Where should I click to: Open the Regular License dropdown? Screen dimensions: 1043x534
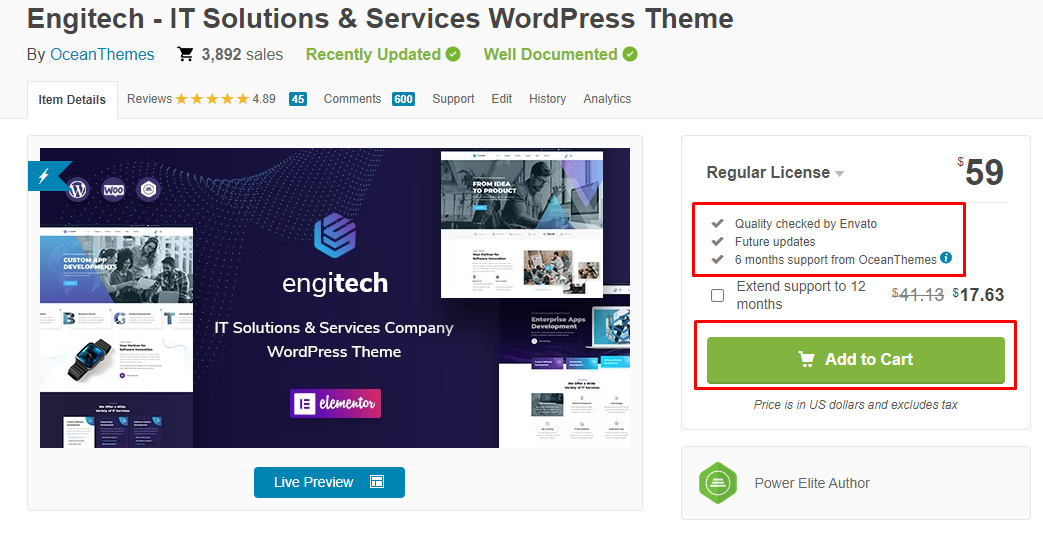(775, 172)
